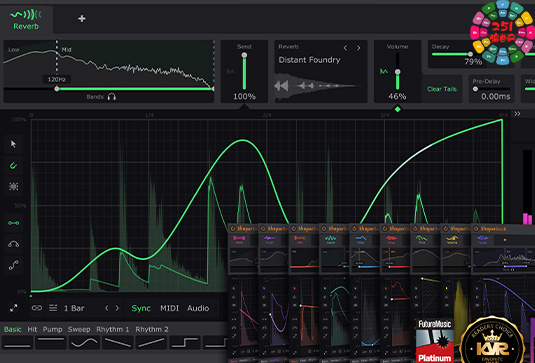
Task: Step to the previous length left of 1 Bar
Action: pos(106,308)
